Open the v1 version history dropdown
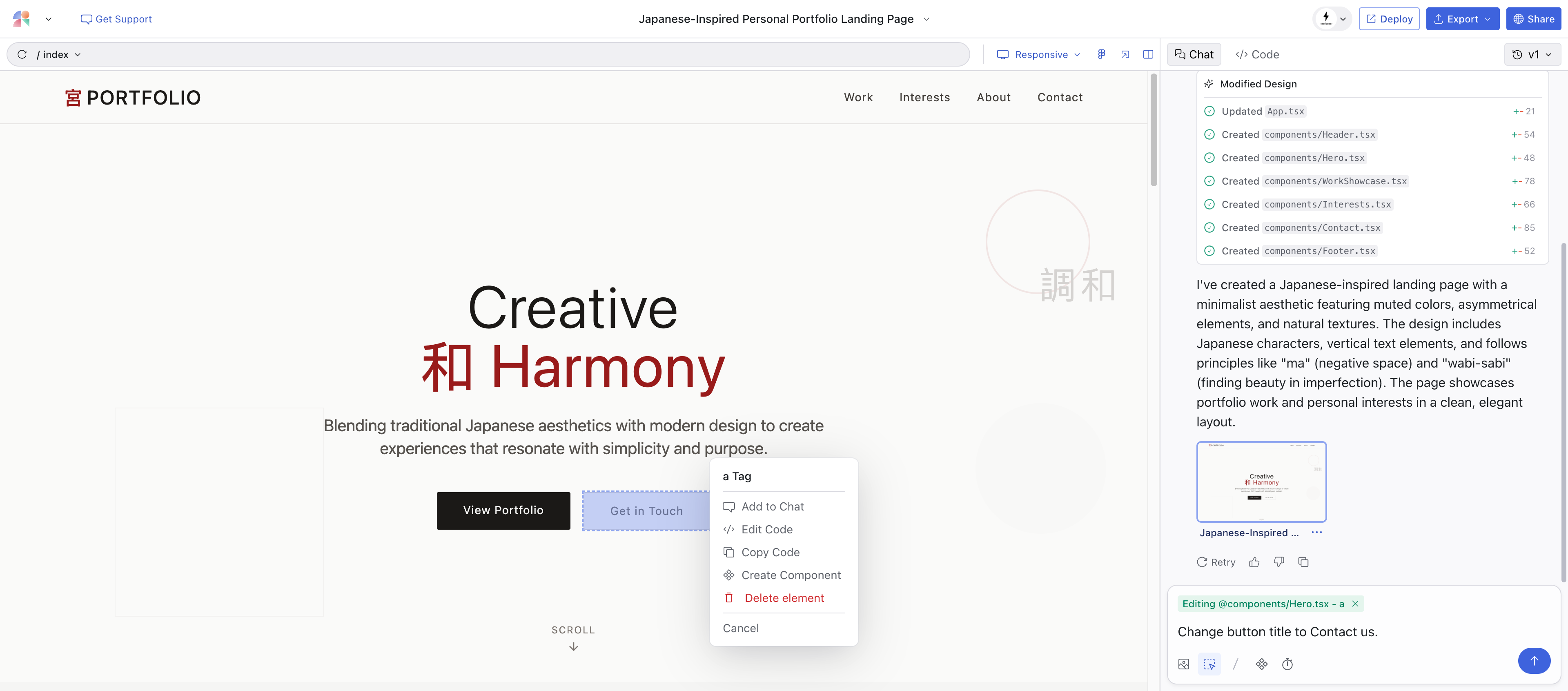This screenshot has height=691, width=1568. click(1532, 54)
